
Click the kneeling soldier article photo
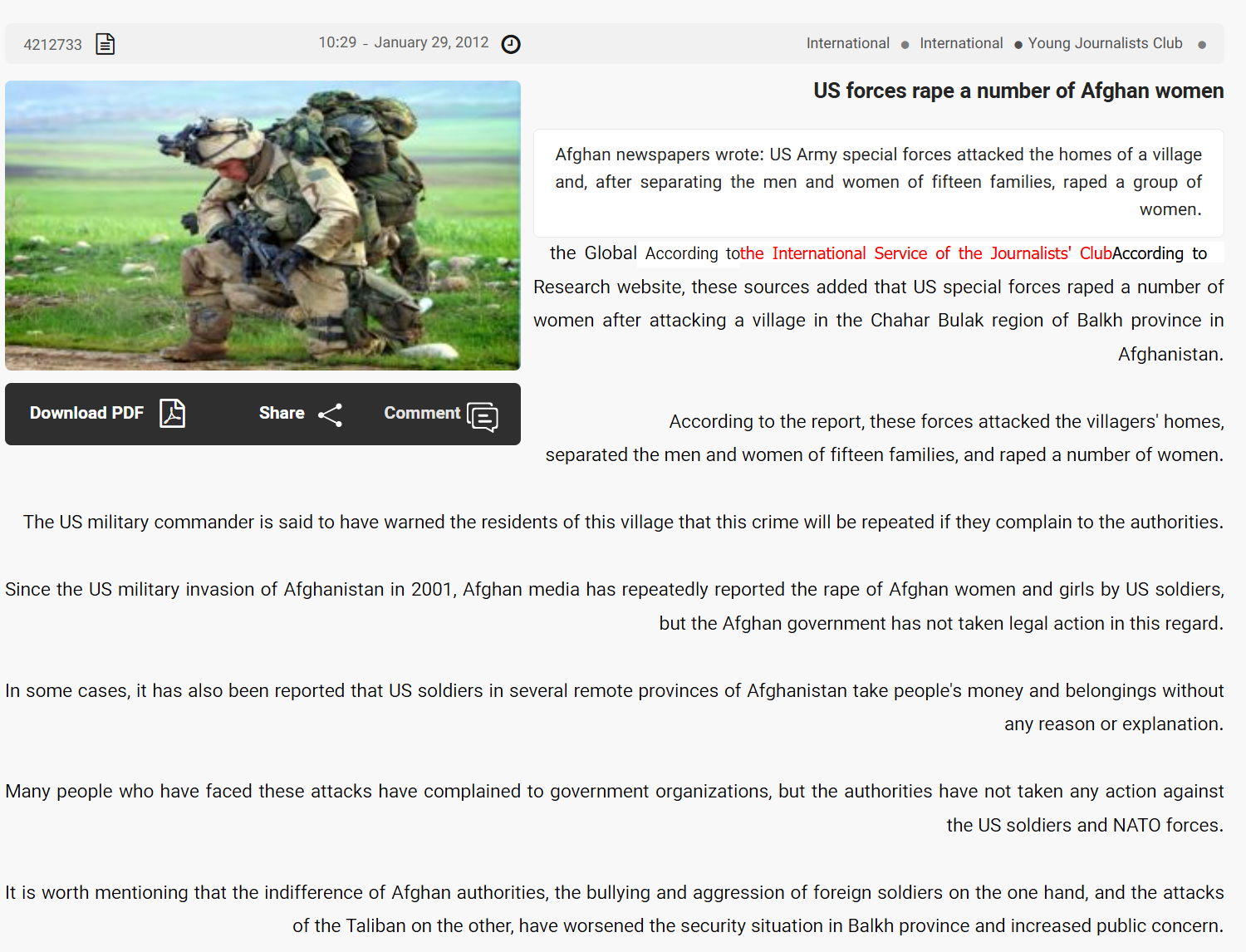[262, 225]
